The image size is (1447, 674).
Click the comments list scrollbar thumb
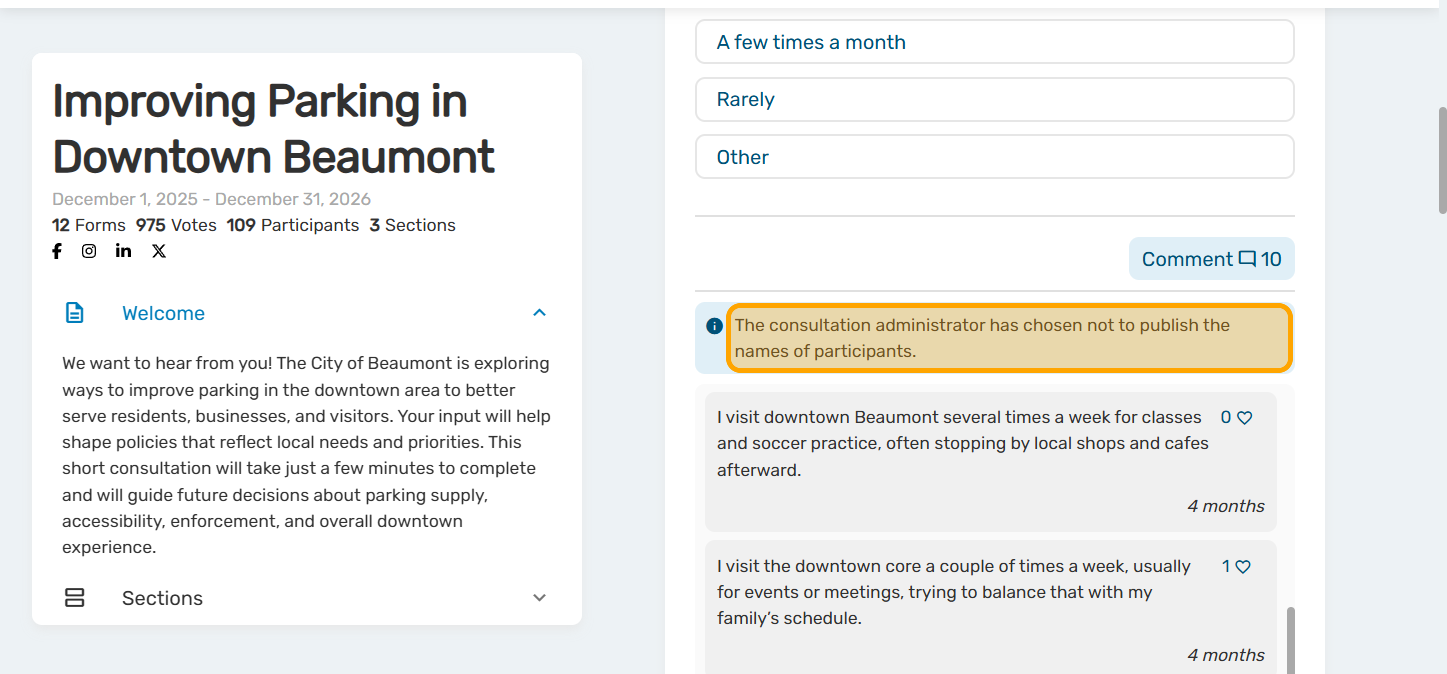(x=1291, y=640)
